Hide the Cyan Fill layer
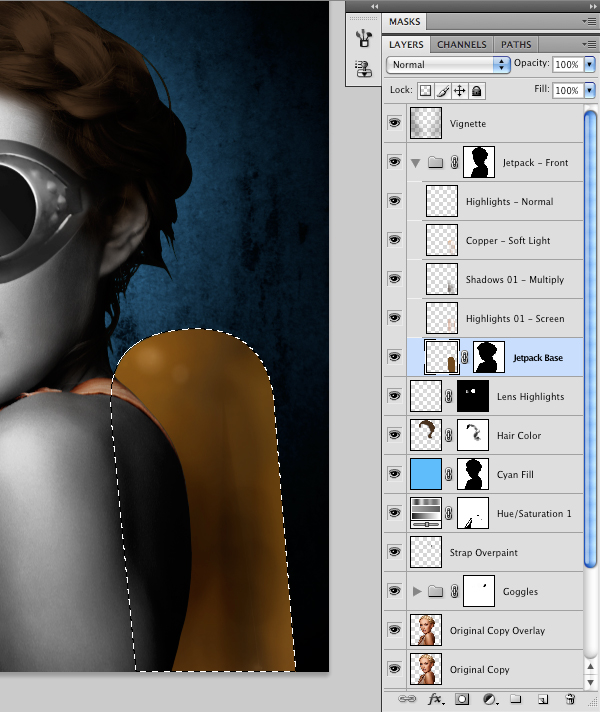Image resolution: width=600 pixels, height=712 pixels. coord(394,474)
